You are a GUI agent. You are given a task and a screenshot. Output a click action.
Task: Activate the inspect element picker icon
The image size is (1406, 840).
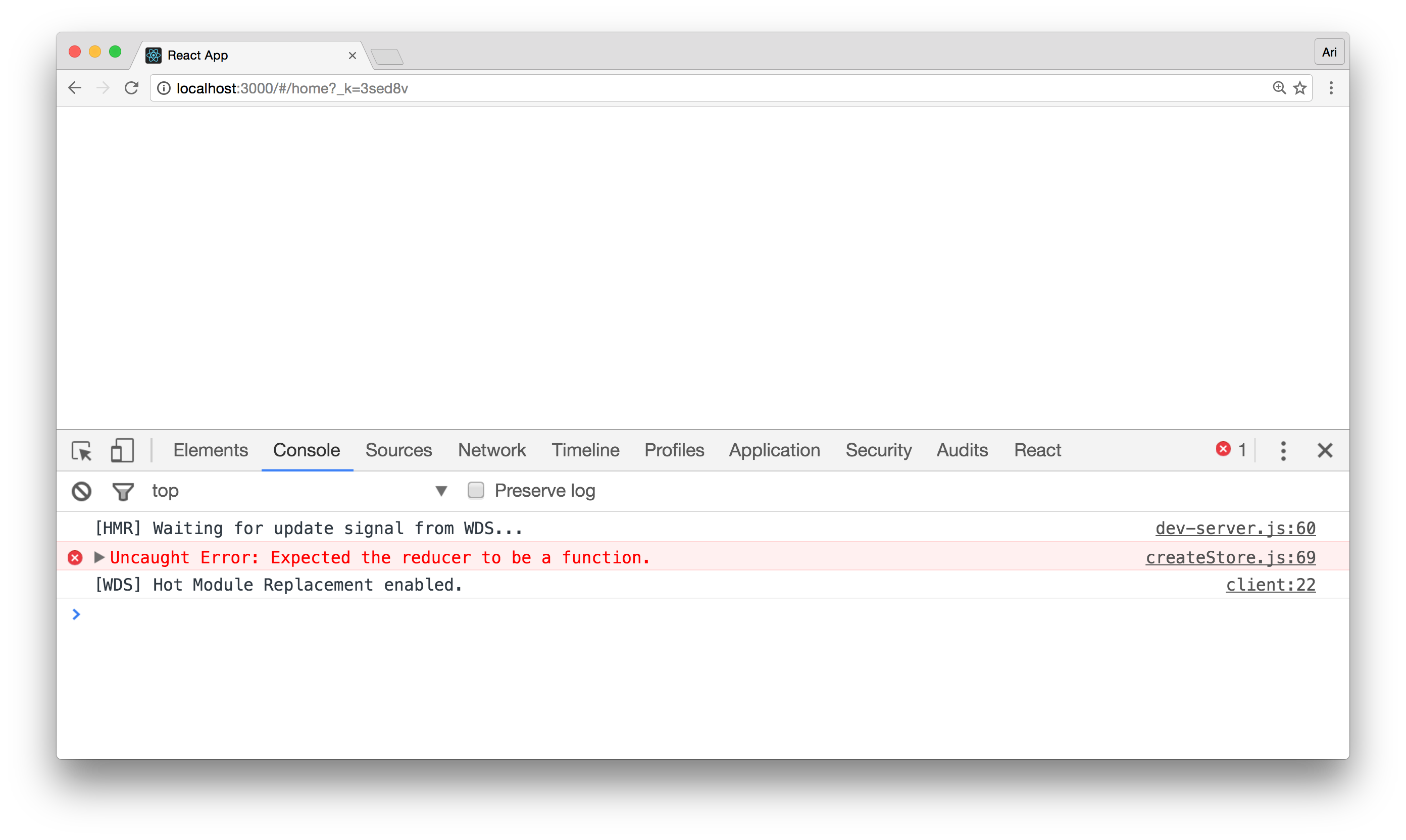82,451
